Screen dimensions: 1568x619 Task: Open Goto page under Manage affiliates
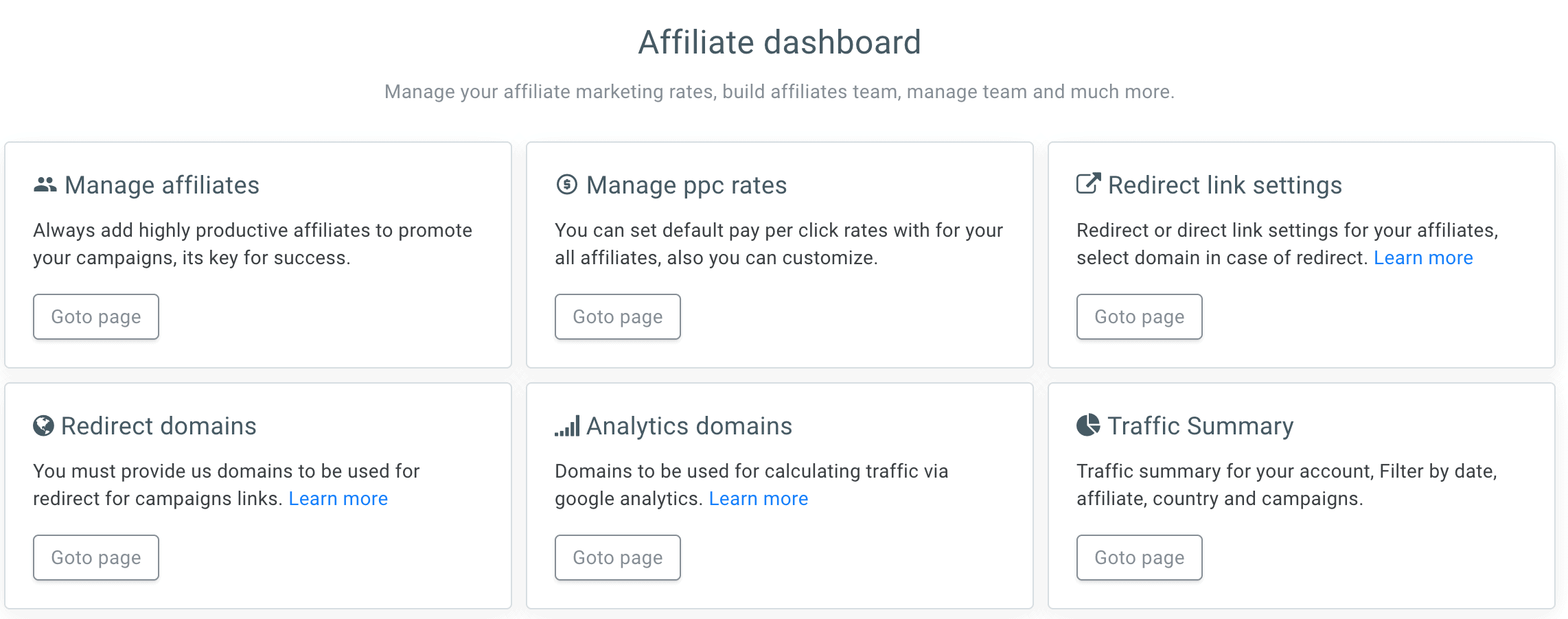(x=96, y=316)
